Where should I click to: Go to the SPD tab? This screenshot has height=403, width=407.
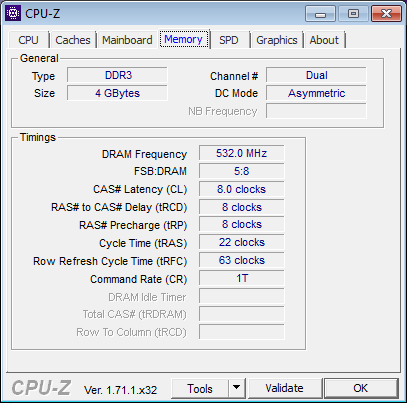coord(229,40)
